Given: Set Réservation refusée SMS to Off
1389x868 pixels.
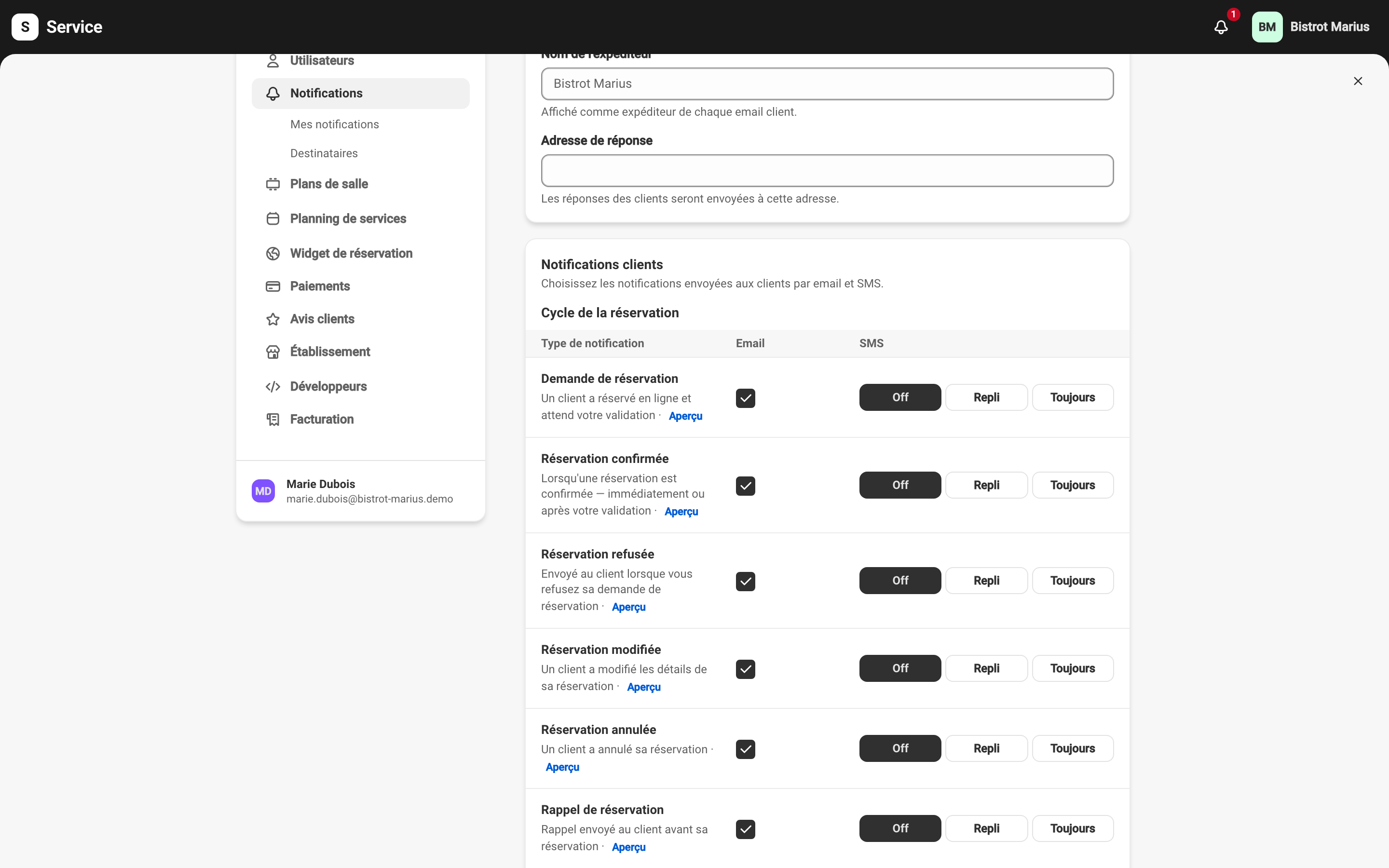Looking at the screenshot, I should pyautogui.click(x=900, y=581).
